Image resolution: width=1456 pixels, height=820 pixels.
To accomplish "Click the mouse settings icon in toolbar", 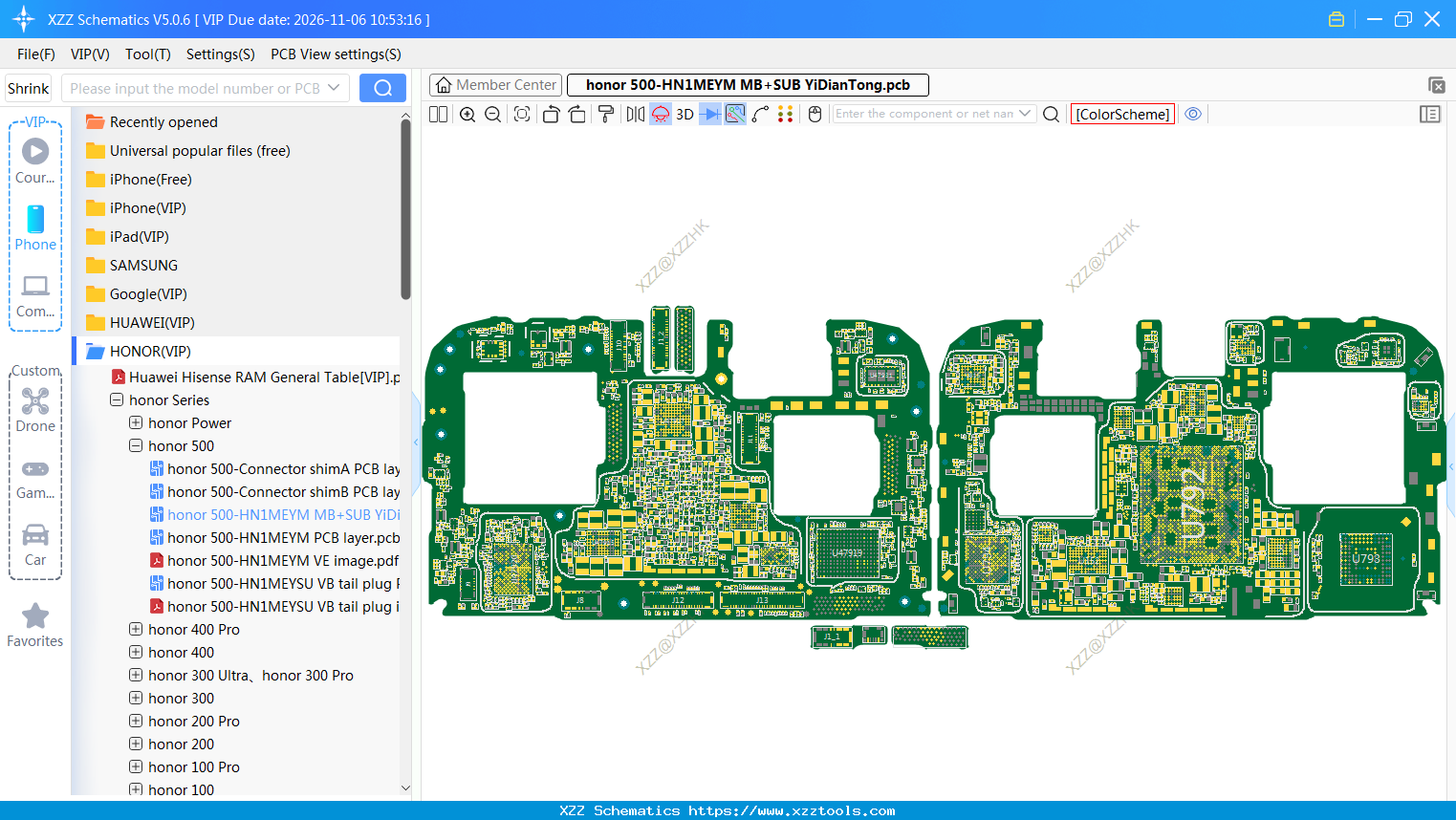I will click(x=815, y=115).
